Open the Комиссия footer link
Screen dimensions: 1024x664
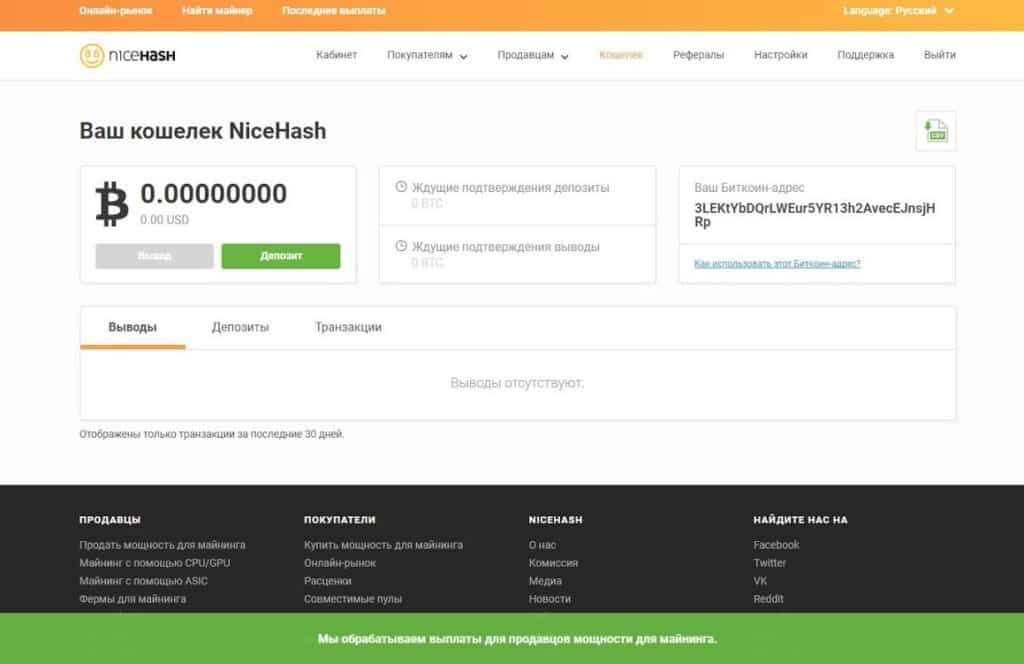pyautogui.click(x=553, y=563)
